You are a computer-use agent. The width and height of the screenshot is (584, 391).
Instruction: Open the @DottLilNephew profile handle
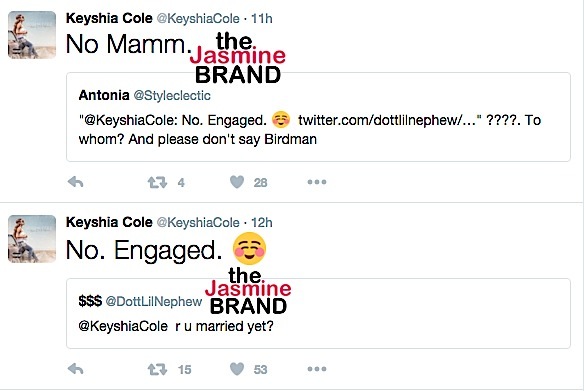[154, 301]
